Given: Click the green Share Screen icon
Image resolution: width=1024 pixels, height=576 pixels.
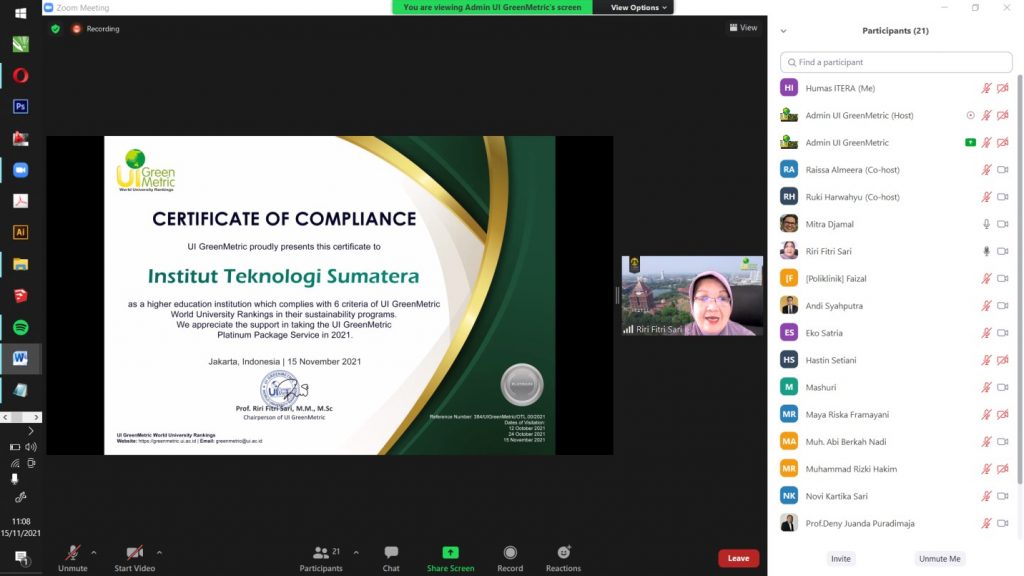Looking at the screenshot, I should tap(451, 552).
